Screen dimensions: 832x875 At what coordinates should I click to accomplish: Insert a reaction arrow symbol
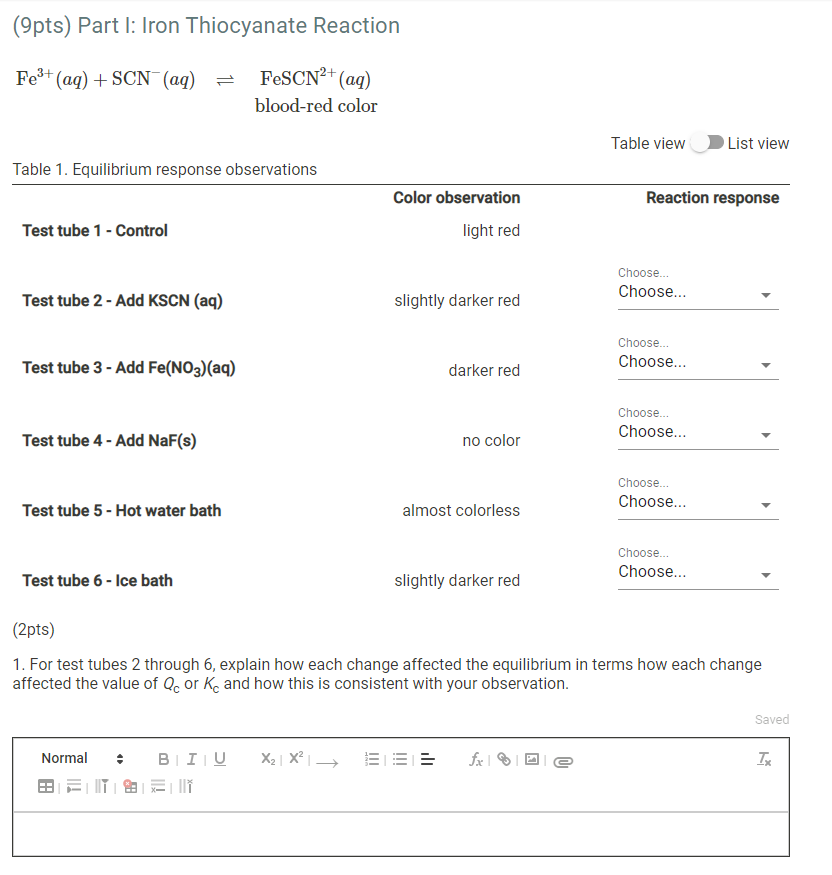(327, 762)
